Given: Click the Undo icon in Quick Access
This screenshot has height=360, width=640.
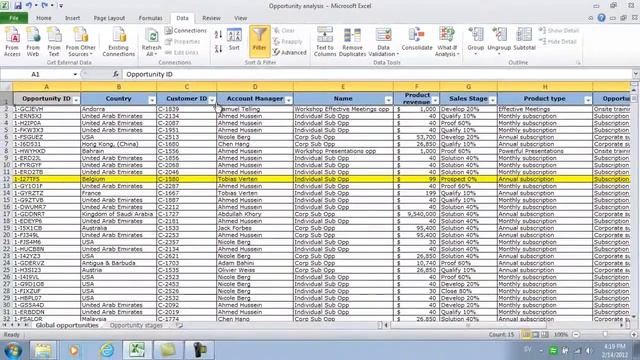Looking at the screenshot, I should click(29, 6).
